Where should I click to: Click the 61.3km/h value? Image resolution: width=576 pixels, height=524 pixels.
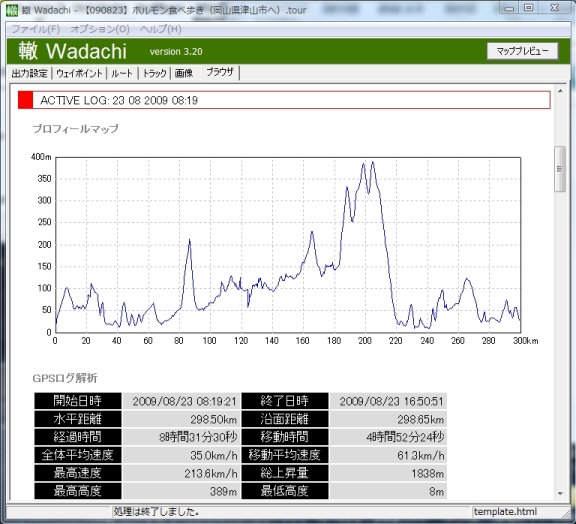421,456
